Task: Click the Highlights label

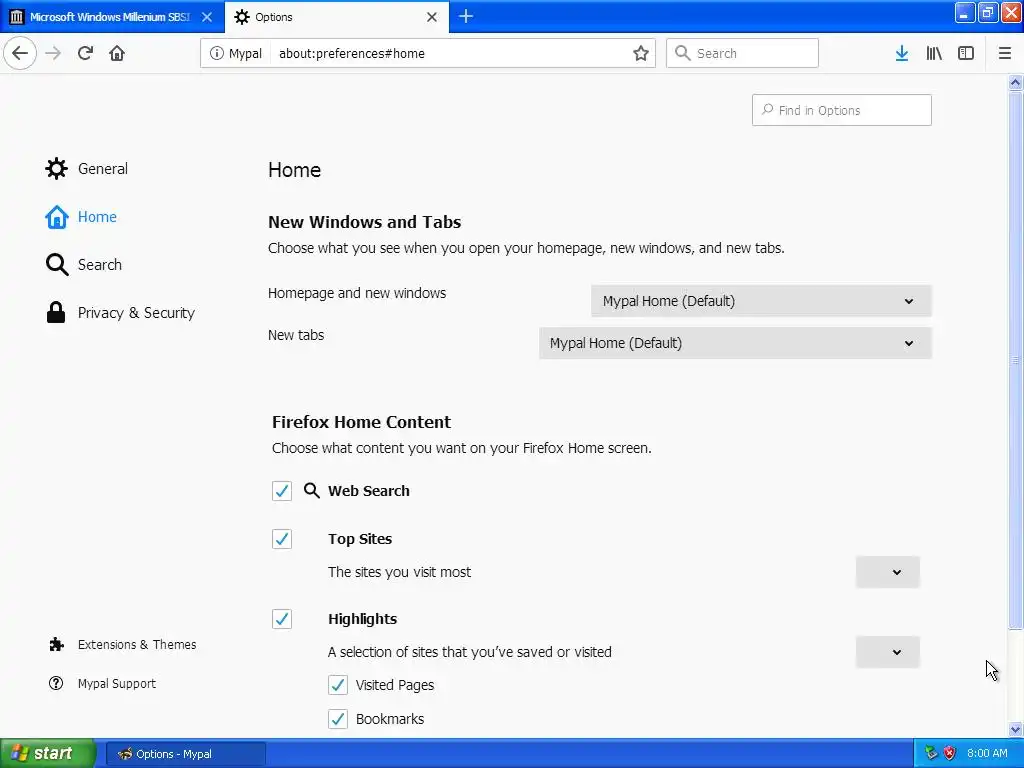Action: tap(362, 618)
